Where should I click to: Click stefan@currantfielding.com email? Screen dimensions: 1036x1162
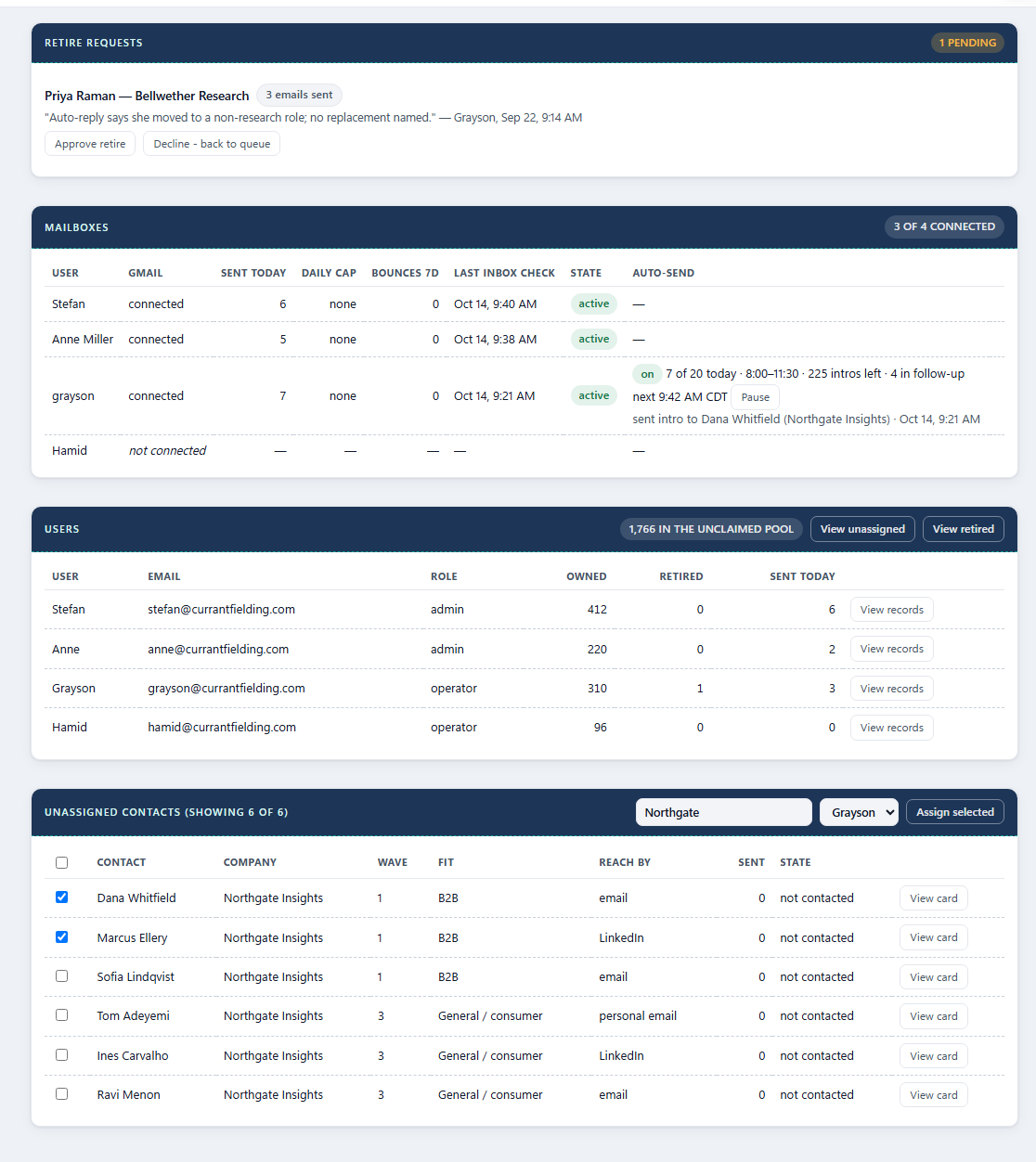(221, 610)
